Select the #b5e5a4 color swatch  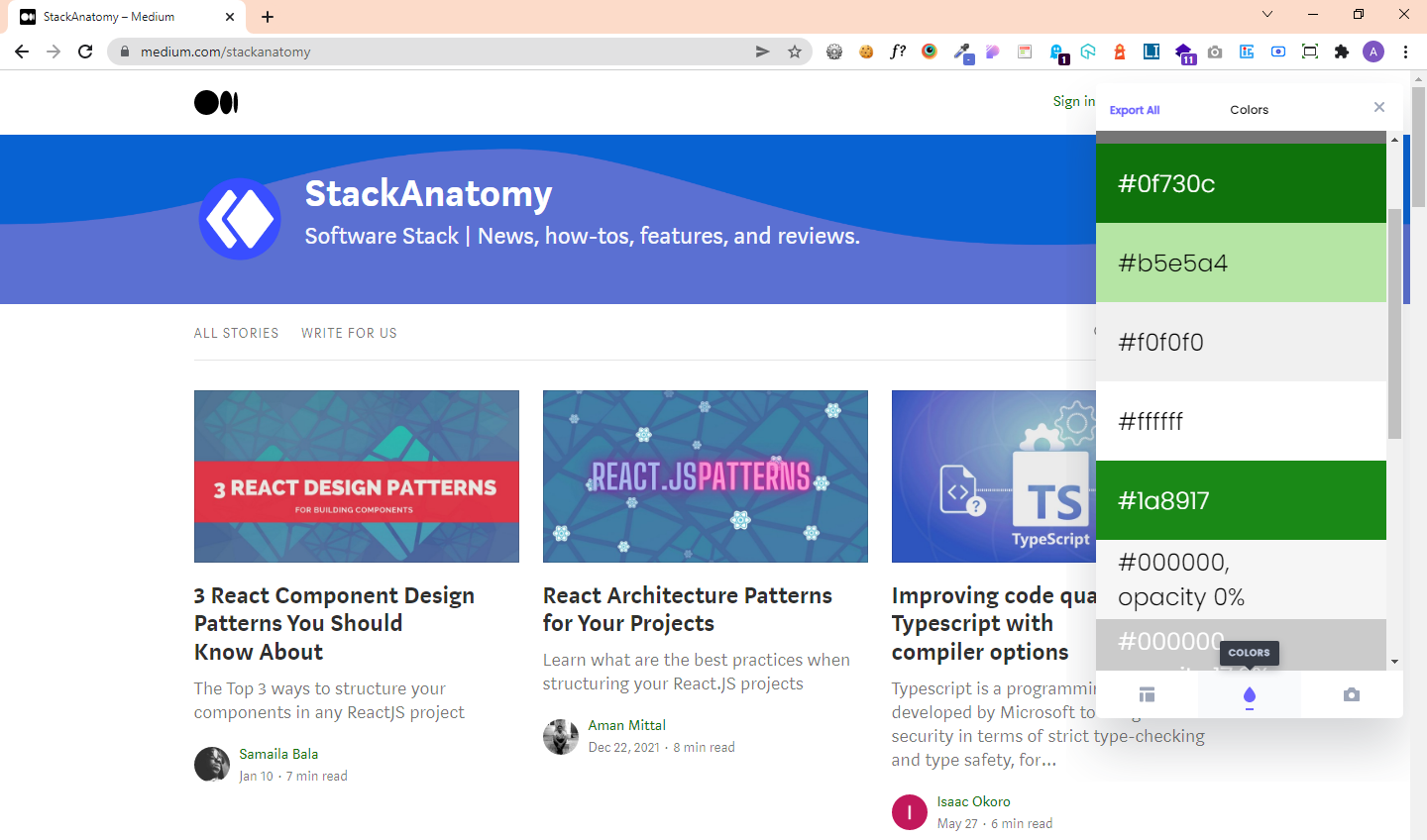(x=1241, y=262)
